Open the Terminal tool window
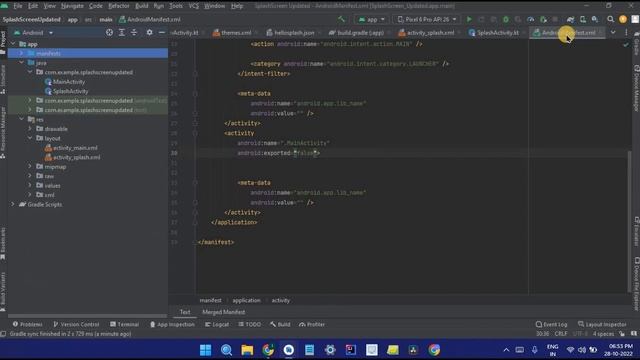The height and width of the screenshot is (360, 640). tap(124, 324)
